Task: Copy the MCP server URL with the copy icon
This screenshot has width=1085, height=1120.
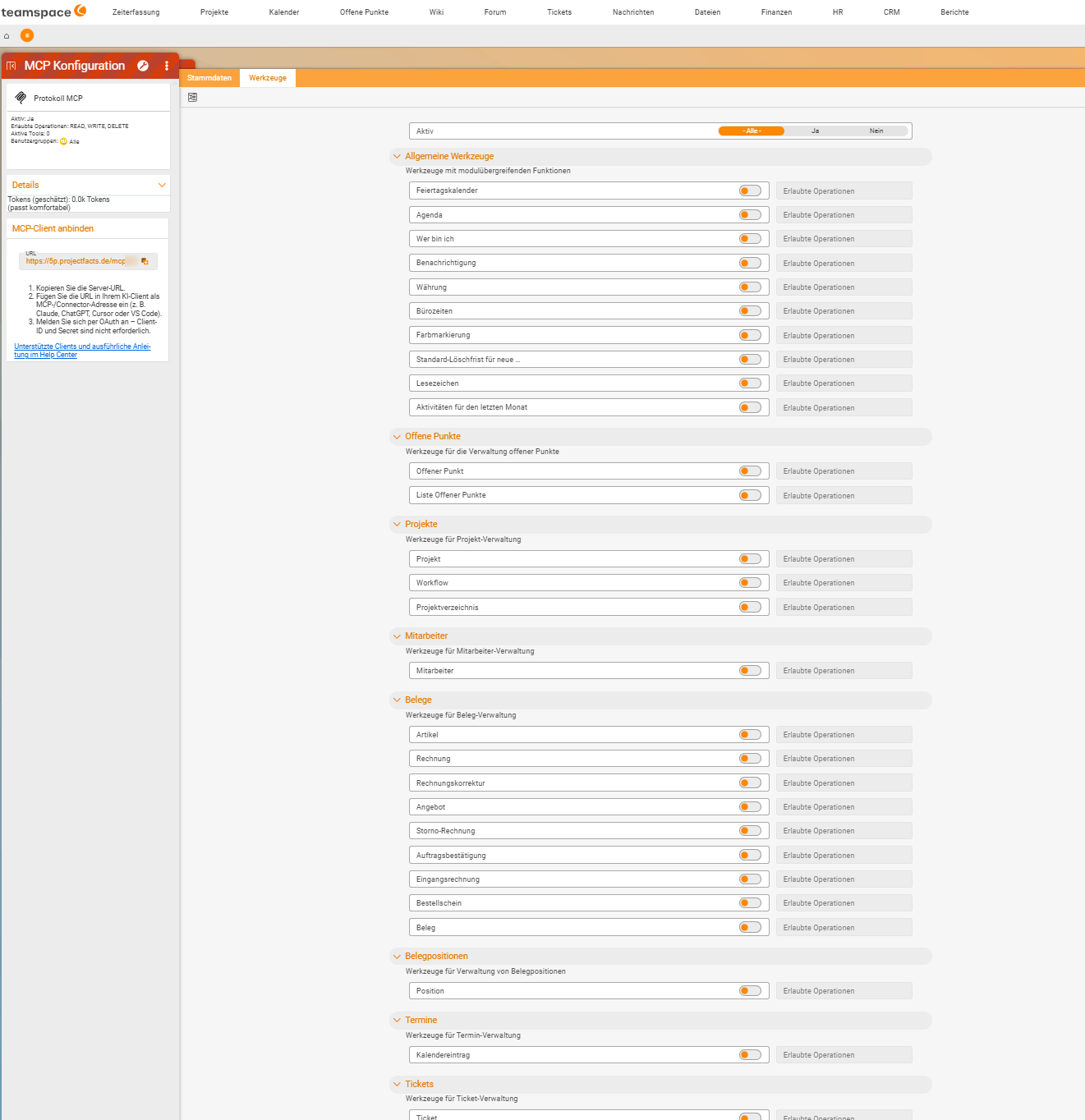Action: (145, 261)
